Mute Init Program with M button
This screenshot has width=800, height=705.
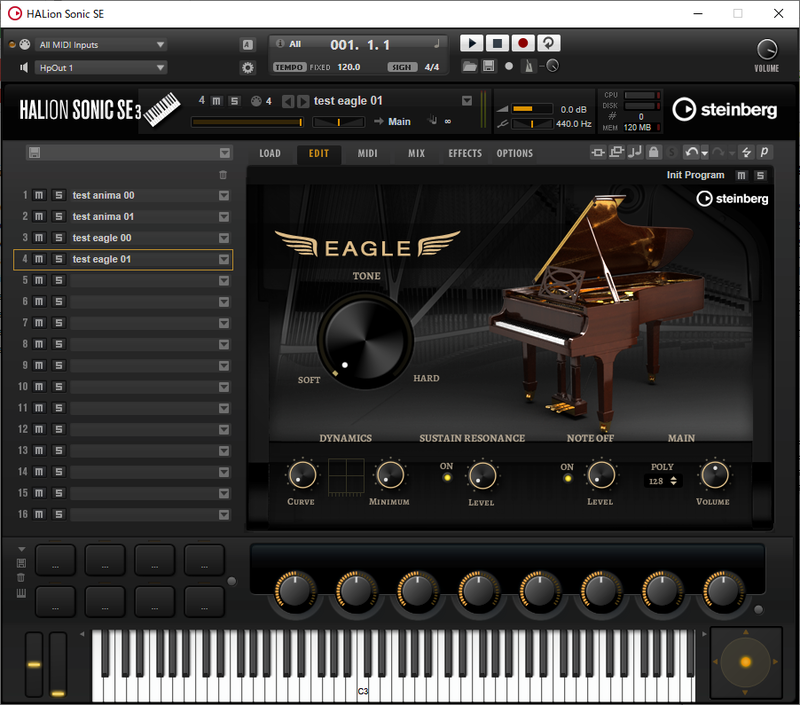(x=741, y=175)
